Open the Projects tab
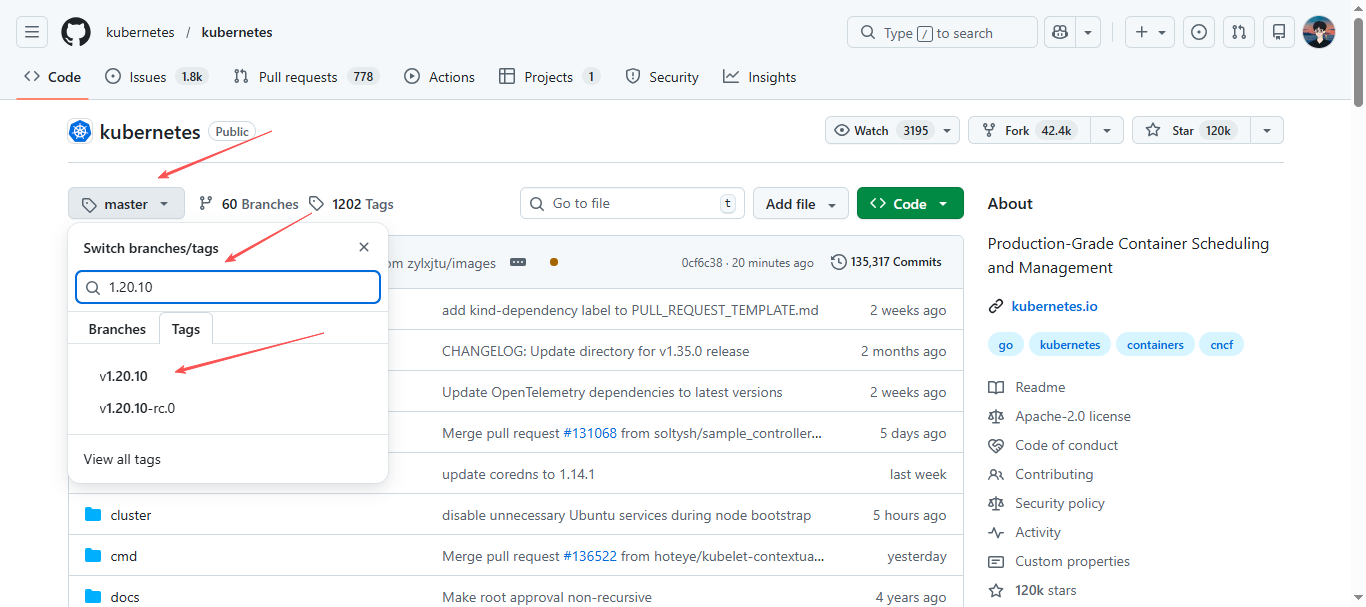 click(549, 77)
